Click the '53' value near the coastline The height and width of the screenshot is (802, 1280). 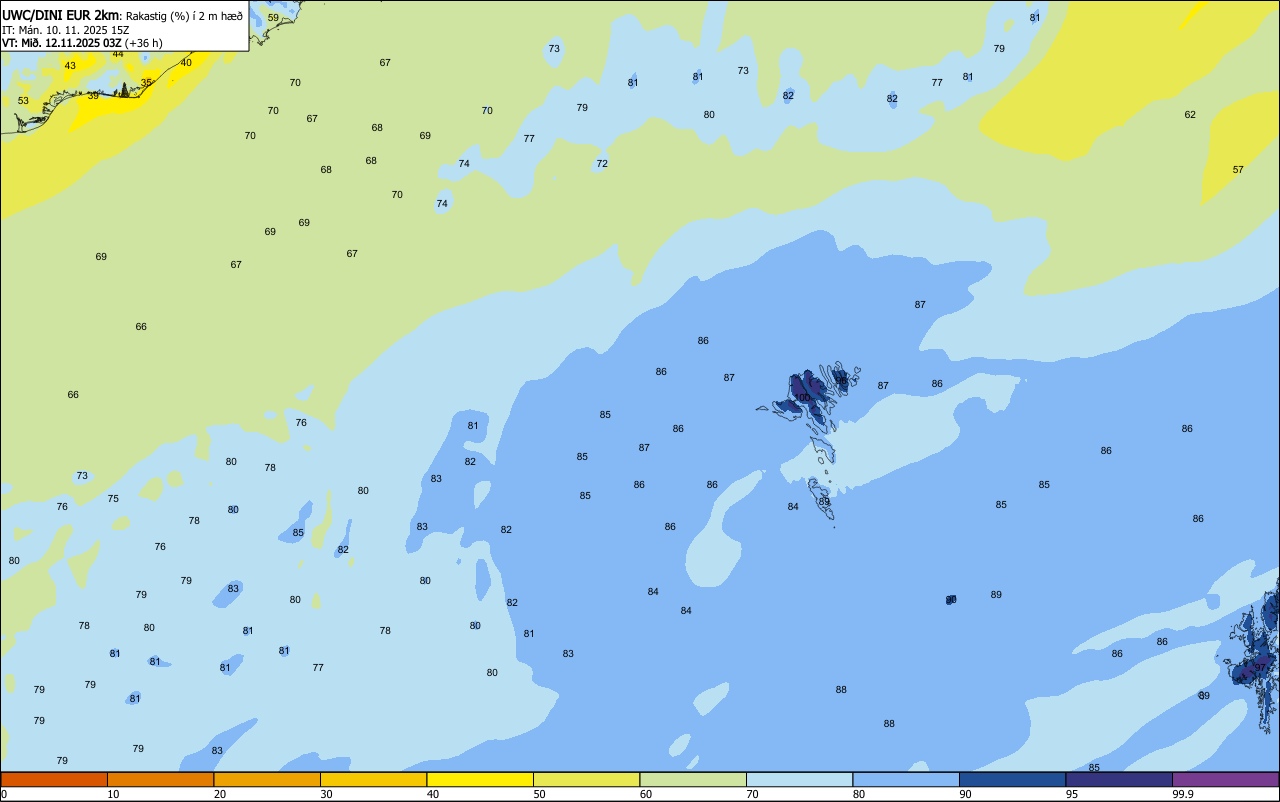[x=24, y=101]
